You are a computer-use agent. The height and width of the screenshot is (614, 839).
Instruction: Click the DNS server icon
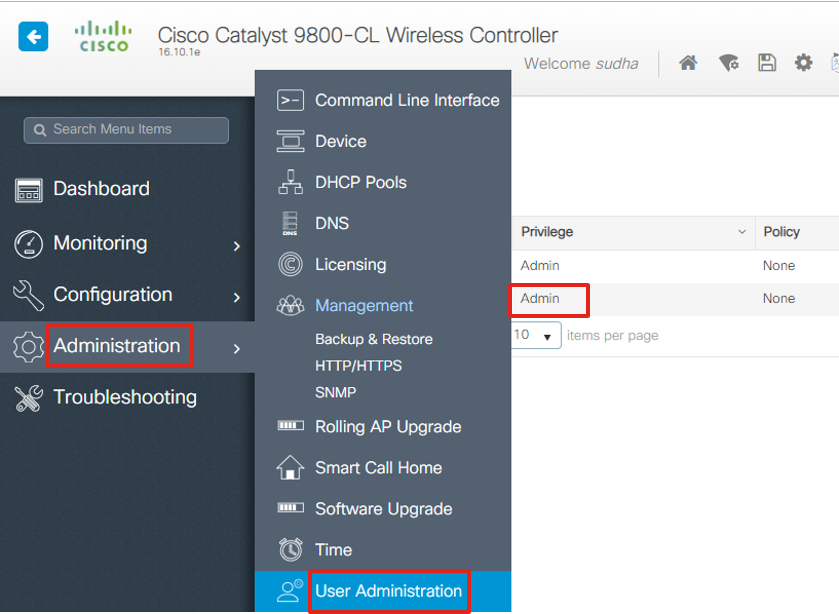click(x=290, y=223)
